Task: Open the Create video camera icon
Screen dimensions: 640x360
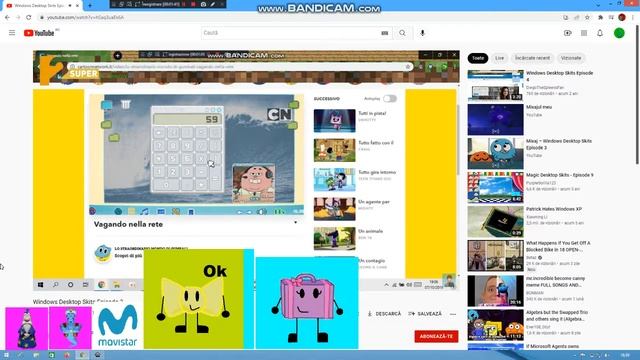Action: pyautogui.click(x=568, y=33)
